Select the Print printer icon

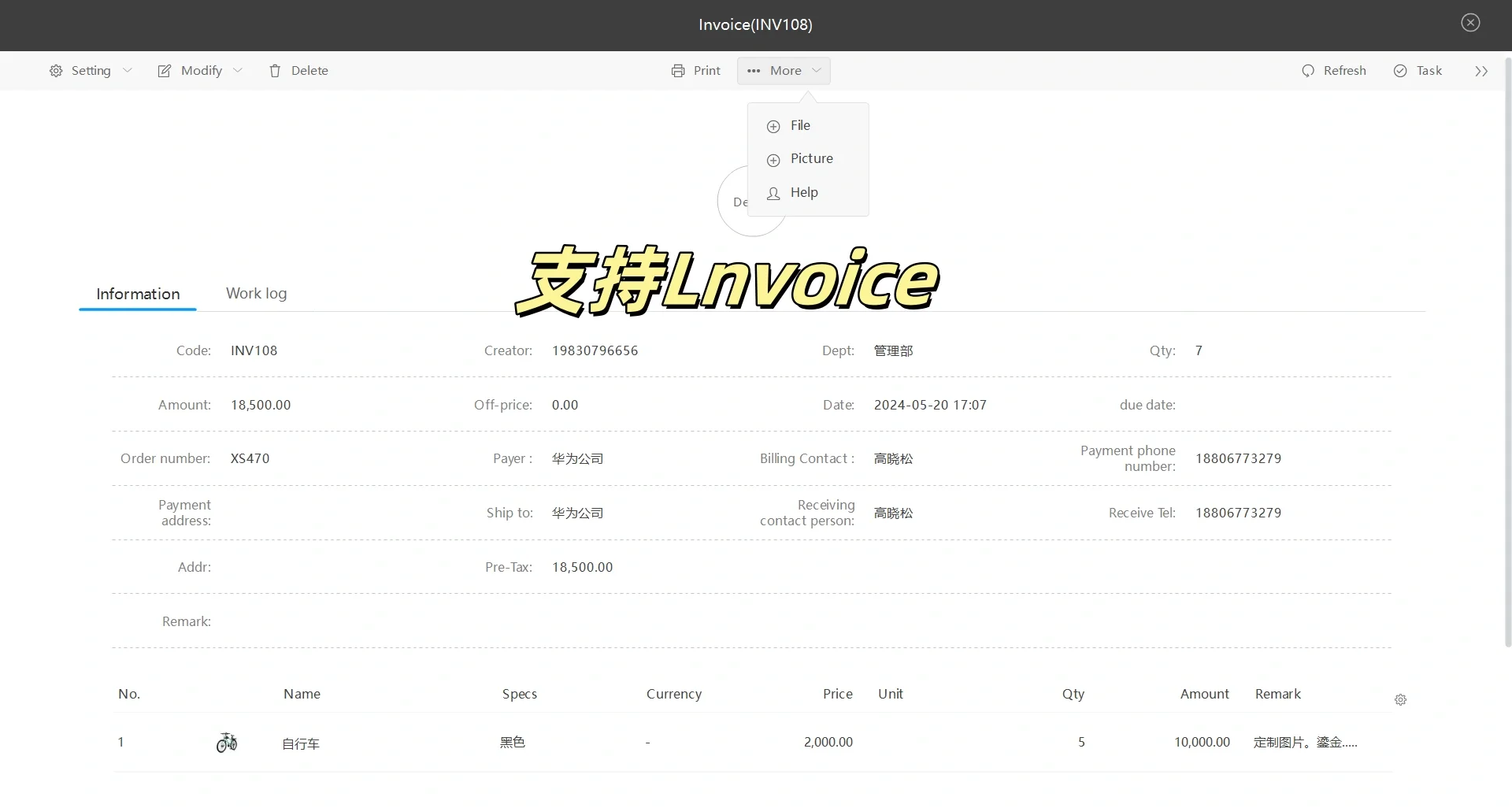click(x=677, y=70)
